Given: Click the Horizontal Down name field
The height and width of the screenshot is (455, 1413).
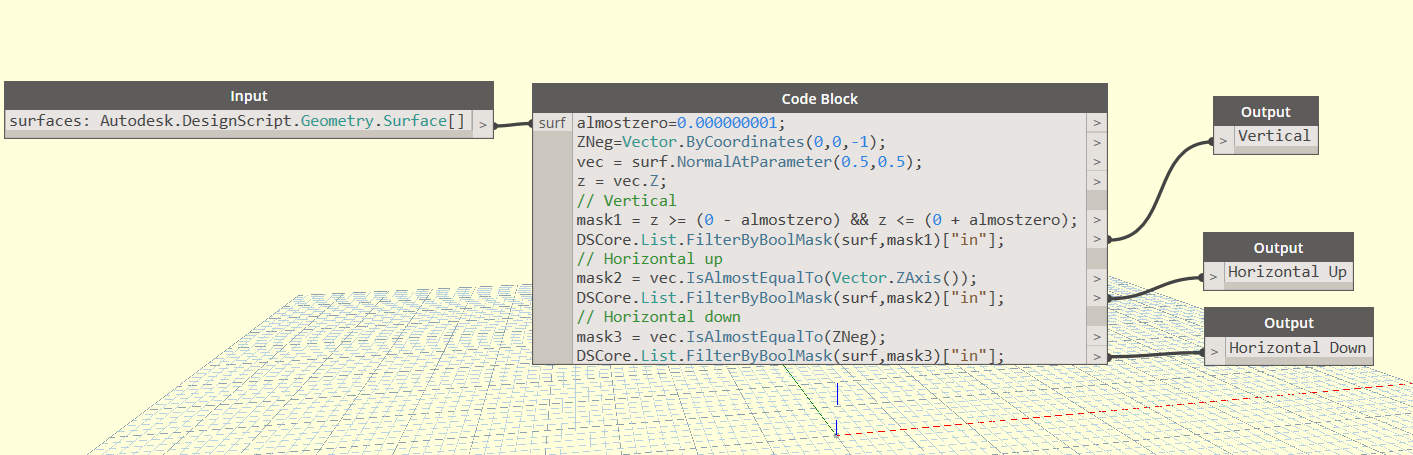Looking at the screenshot, I should (x=1296, y=347).
